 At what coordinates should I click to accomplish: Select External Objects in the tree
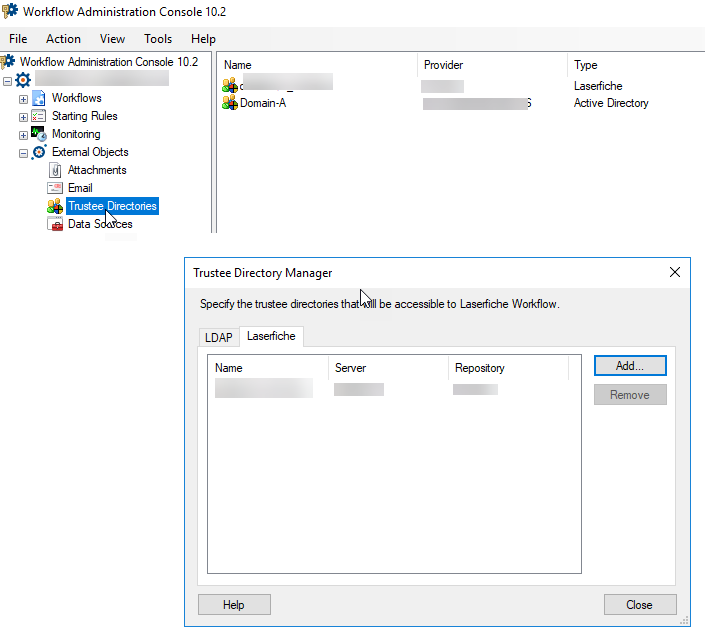point(90,152)
